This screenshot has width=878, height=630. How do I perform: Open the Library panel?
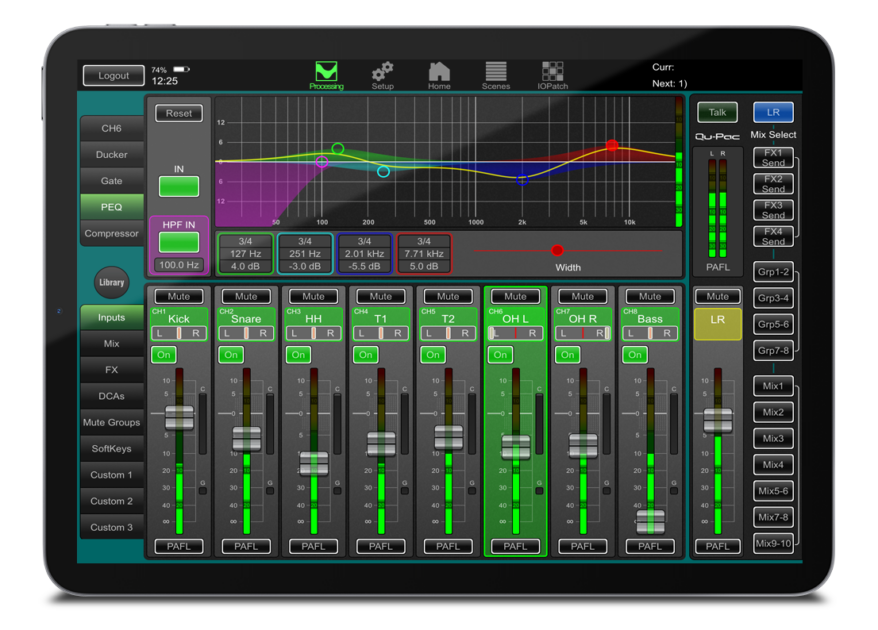click(x=111, y=282)
